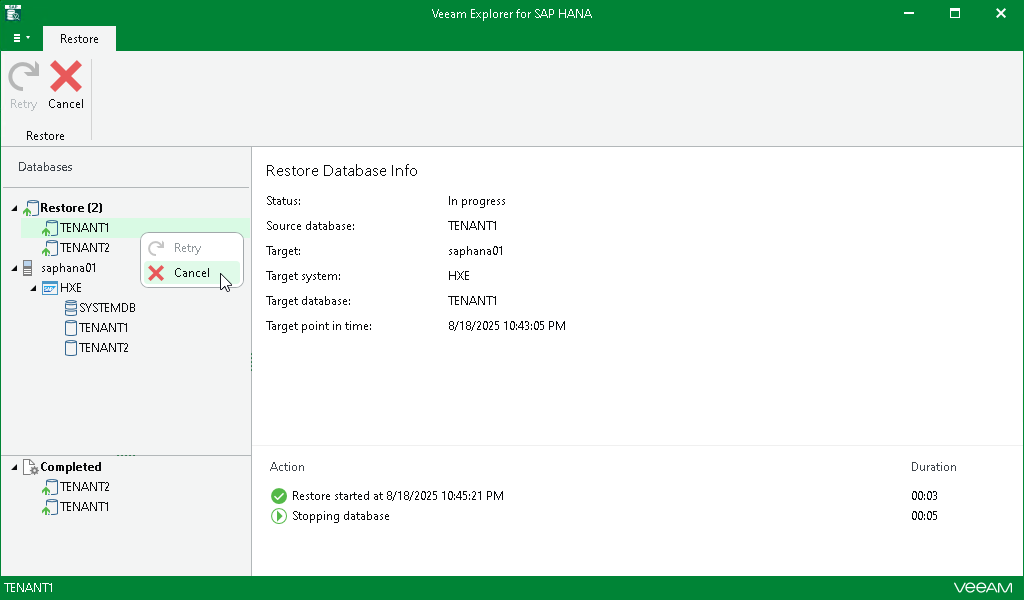The height and width of the screenshot is (600, 1024).
Task: Click the red X icon in context menu
Action: (156, 273)
